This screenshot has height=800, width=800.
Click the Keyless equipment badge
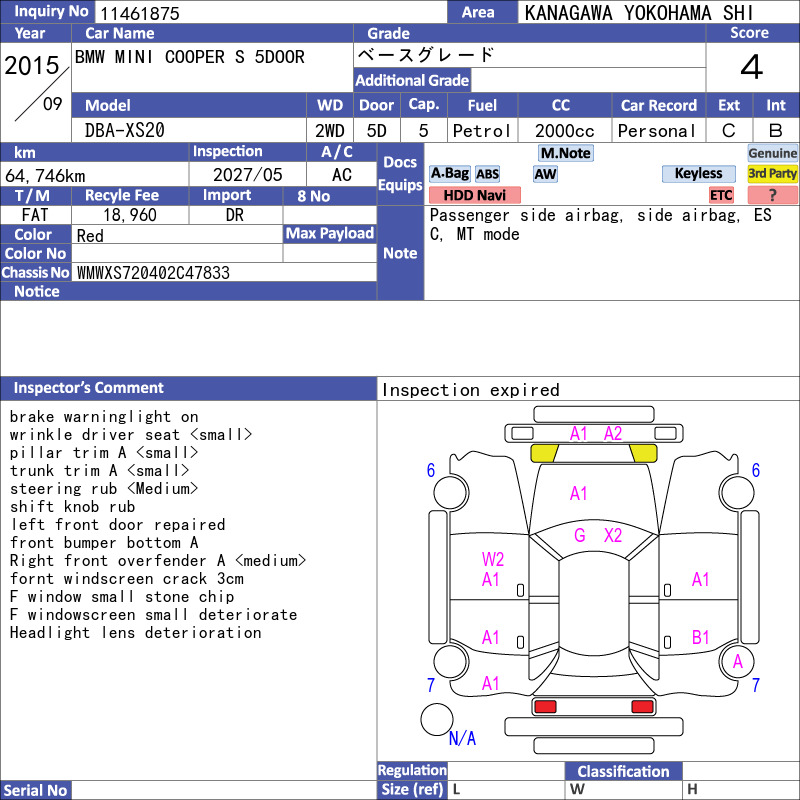pyautogui.click(x=698, y=174)
